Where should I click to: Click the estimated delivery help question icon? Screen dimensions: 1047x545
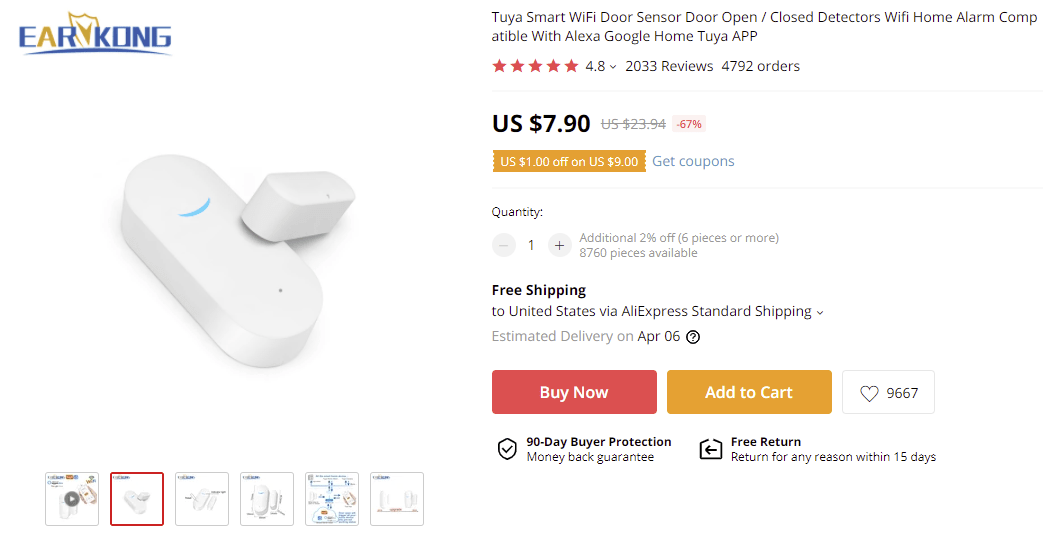click(693, 337)
